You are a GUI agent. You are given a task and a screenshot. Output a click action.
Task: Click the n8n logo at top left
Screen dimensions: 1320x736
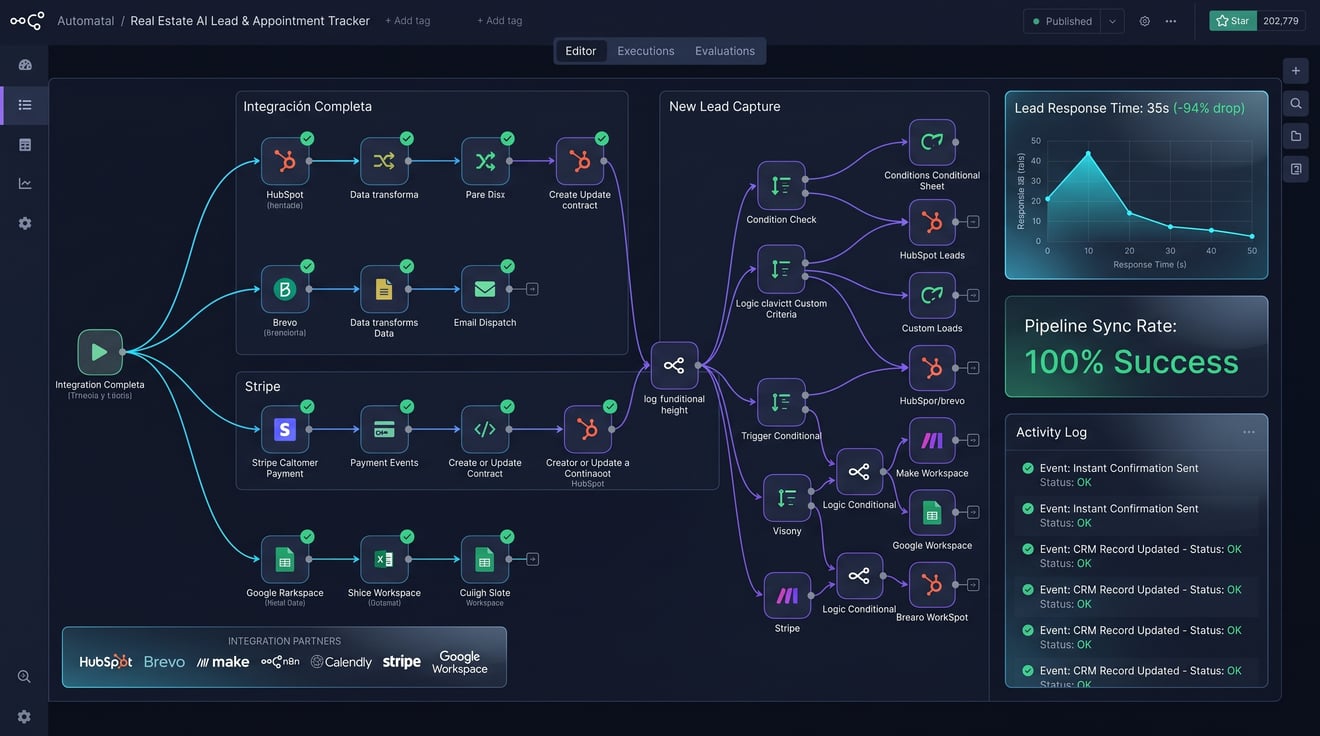tap(27, 21)
